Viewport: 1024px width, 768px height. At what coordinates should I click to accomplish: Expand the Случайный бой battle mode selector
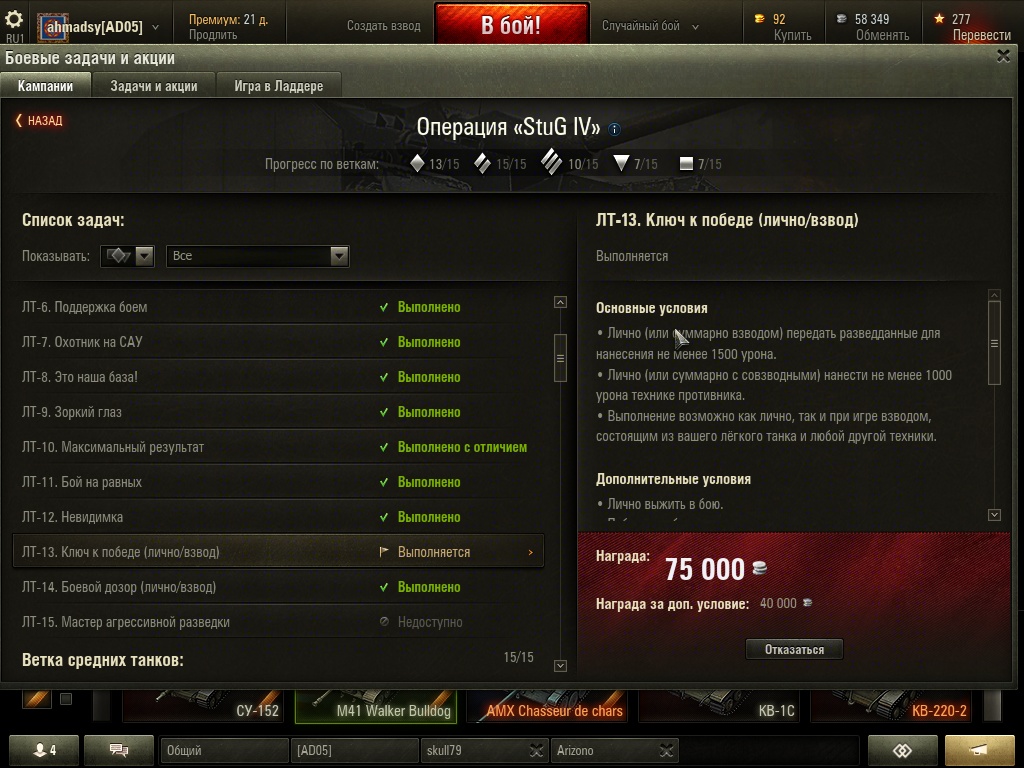pos(650,26)
